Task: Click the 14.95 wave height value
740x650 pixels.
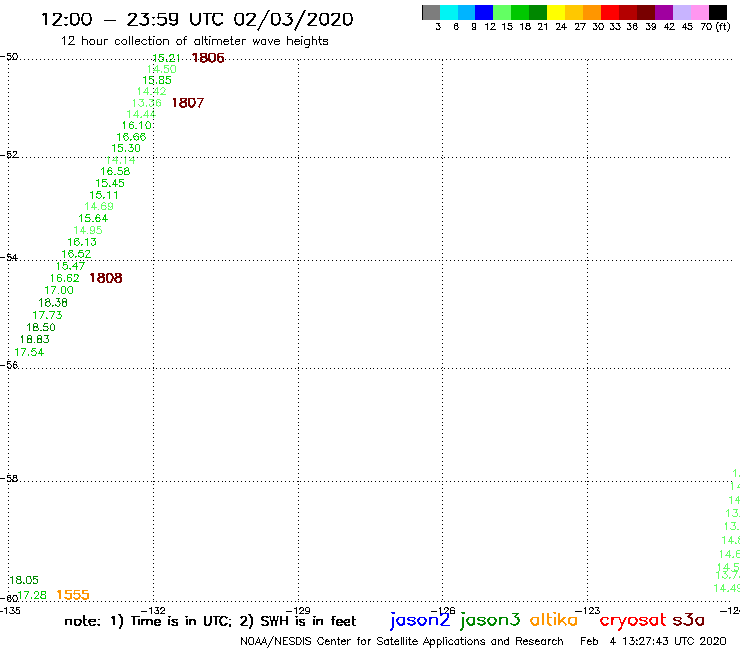Action: pos(88,230)
